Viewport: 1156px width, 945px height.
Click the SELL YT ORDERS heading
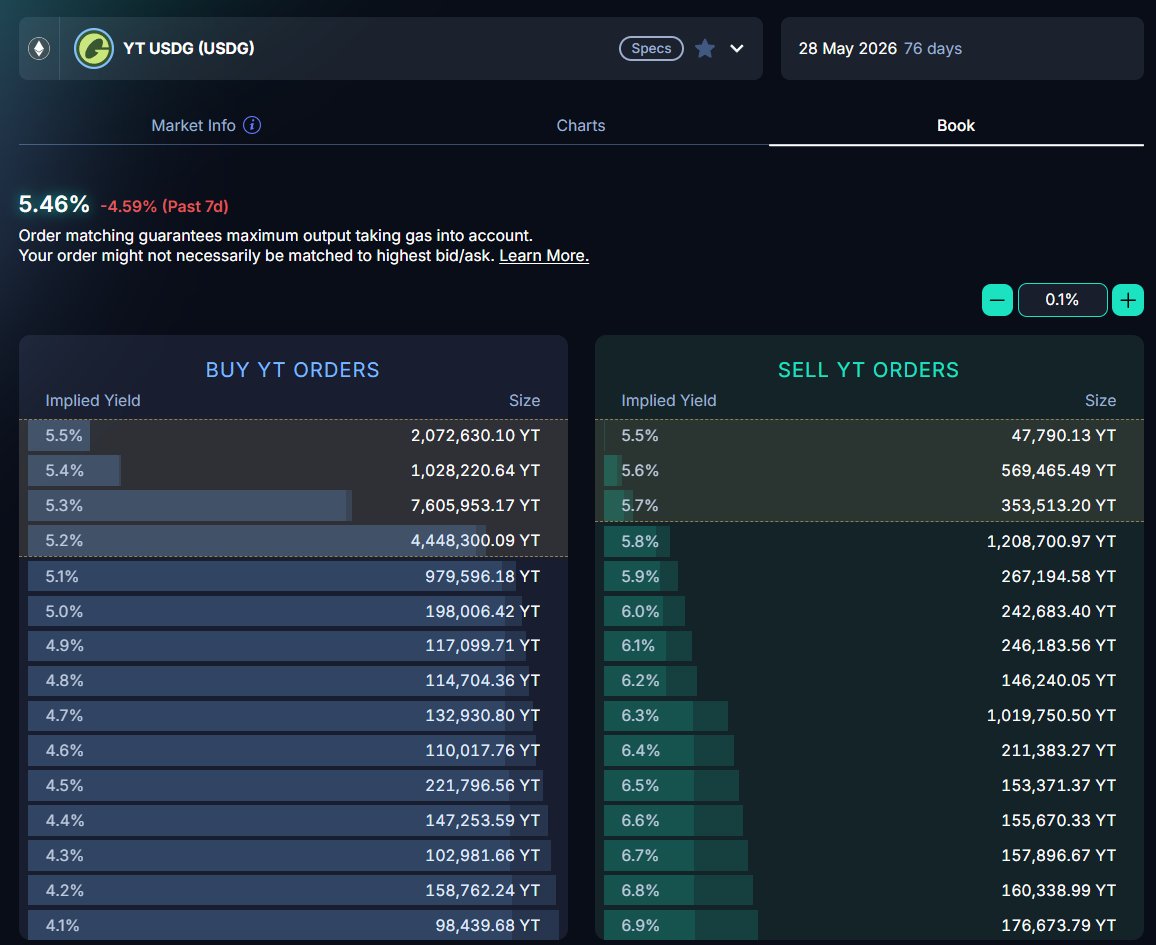[x=868, y=370]
